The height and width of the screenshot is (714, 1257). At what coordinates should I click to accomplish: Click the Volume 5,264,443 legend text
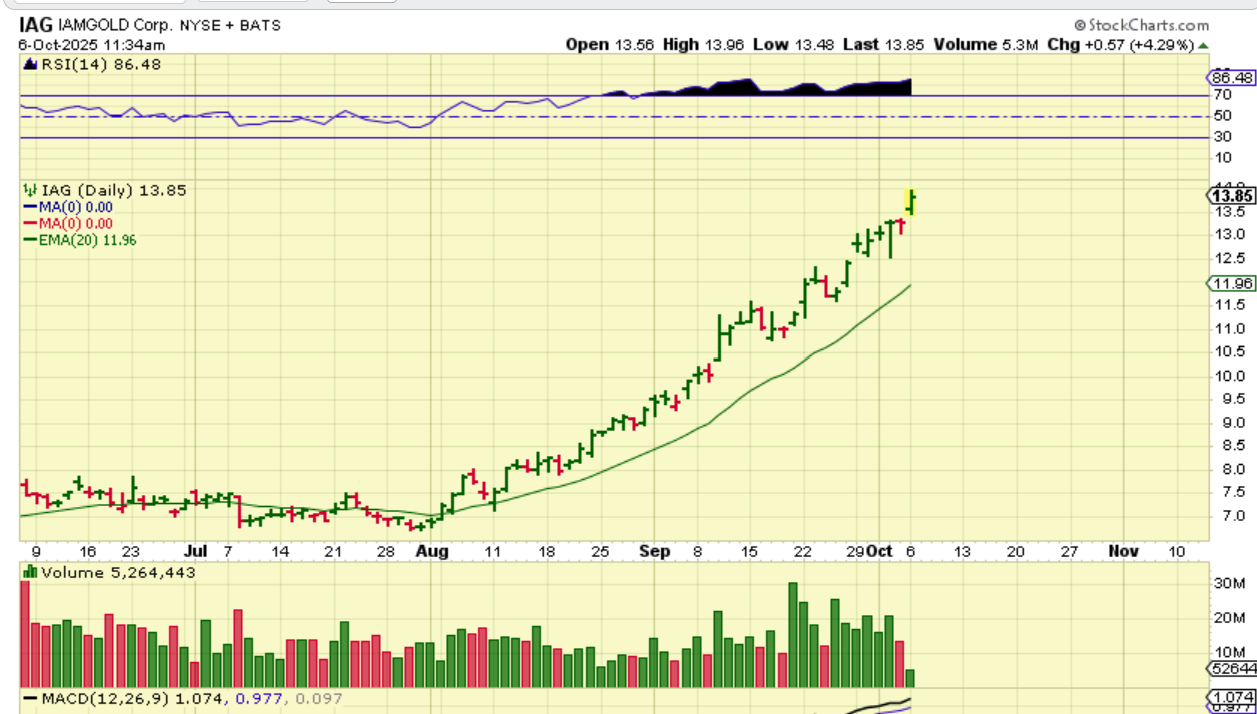(118, 573)
